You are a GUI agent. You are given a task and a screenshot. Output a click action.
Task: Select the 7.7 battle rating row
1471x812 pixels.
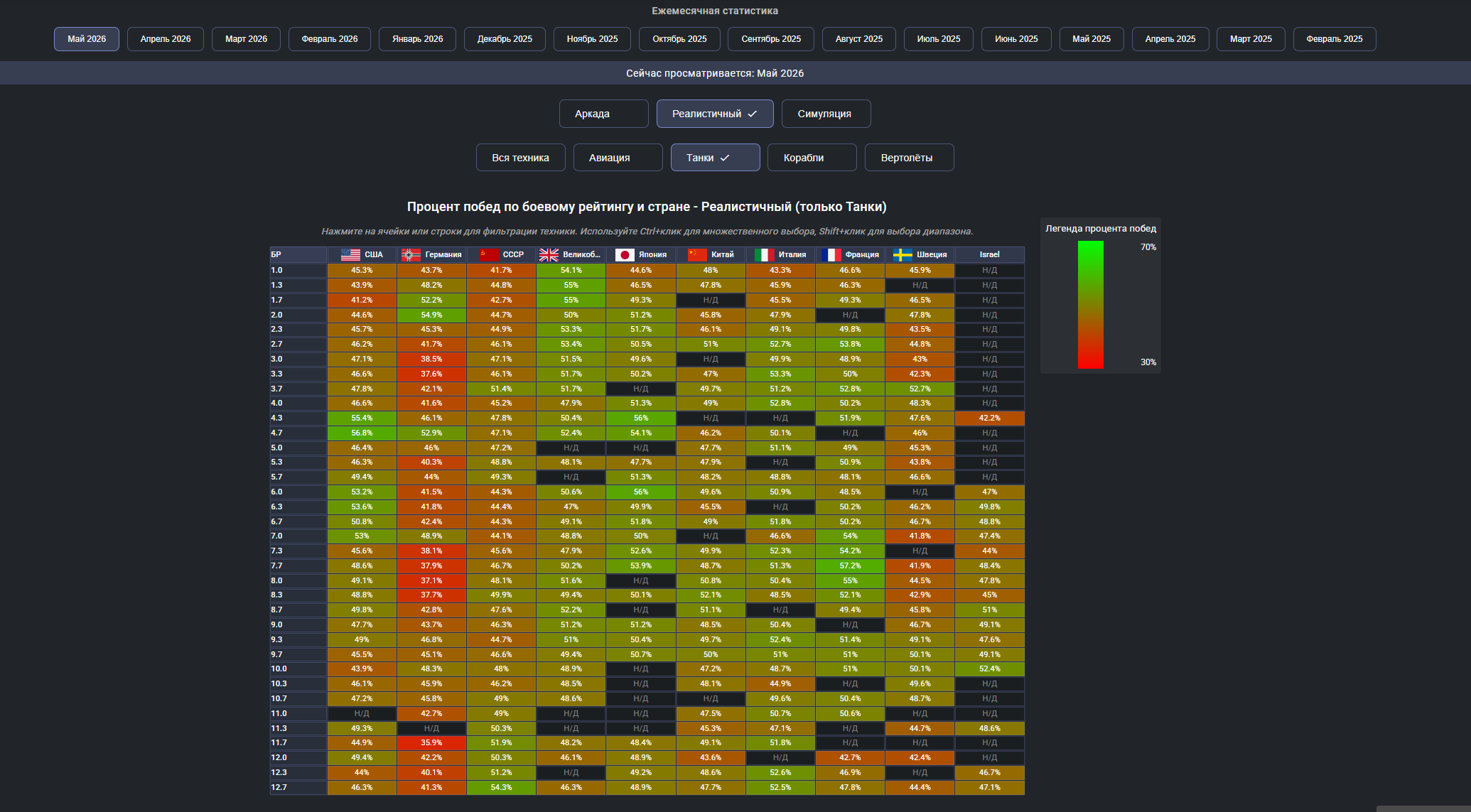click(x=647, y=565)
